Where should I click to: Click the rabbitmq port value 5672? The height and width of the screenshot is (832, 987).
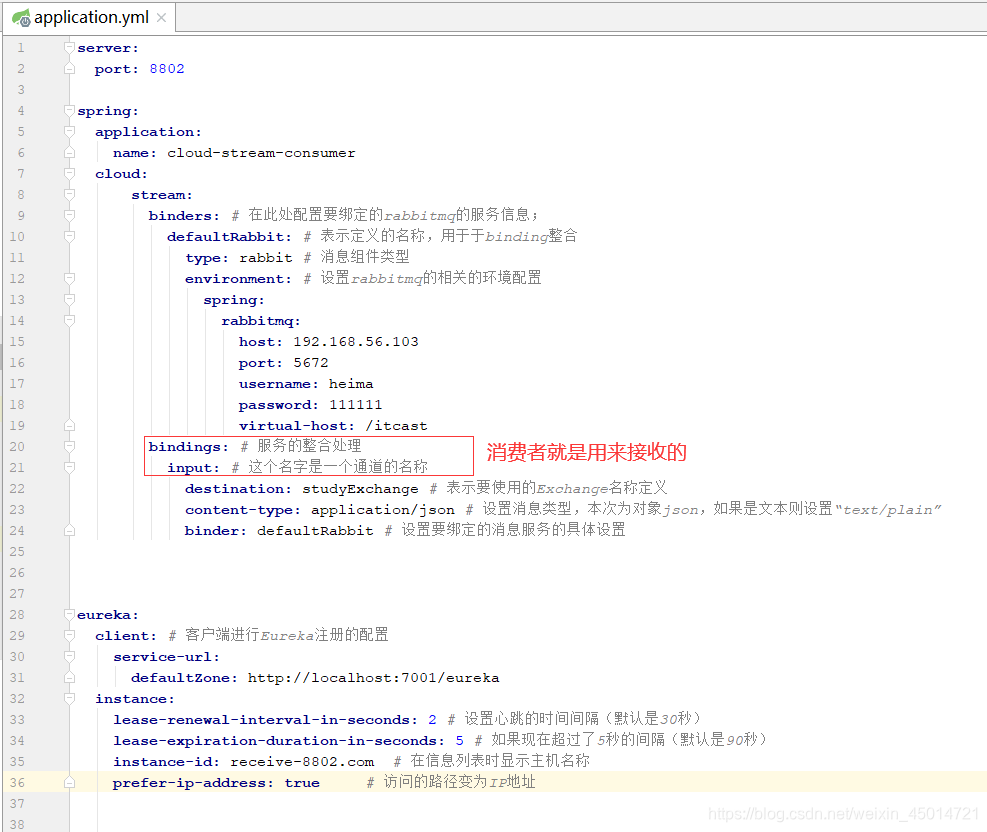(311, 363)
